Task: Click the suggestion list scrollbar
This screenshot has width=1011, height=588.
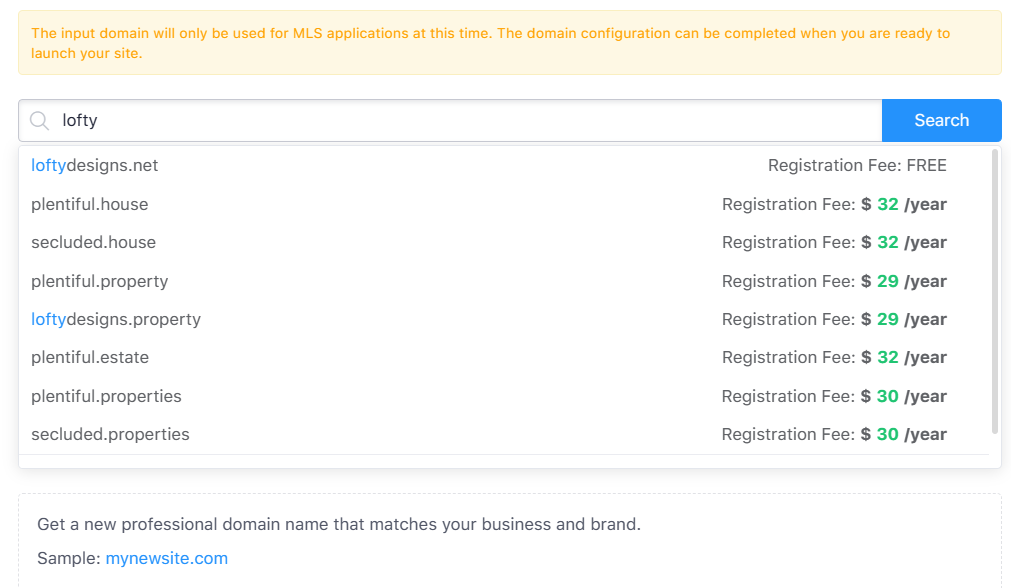Action: 994,291
